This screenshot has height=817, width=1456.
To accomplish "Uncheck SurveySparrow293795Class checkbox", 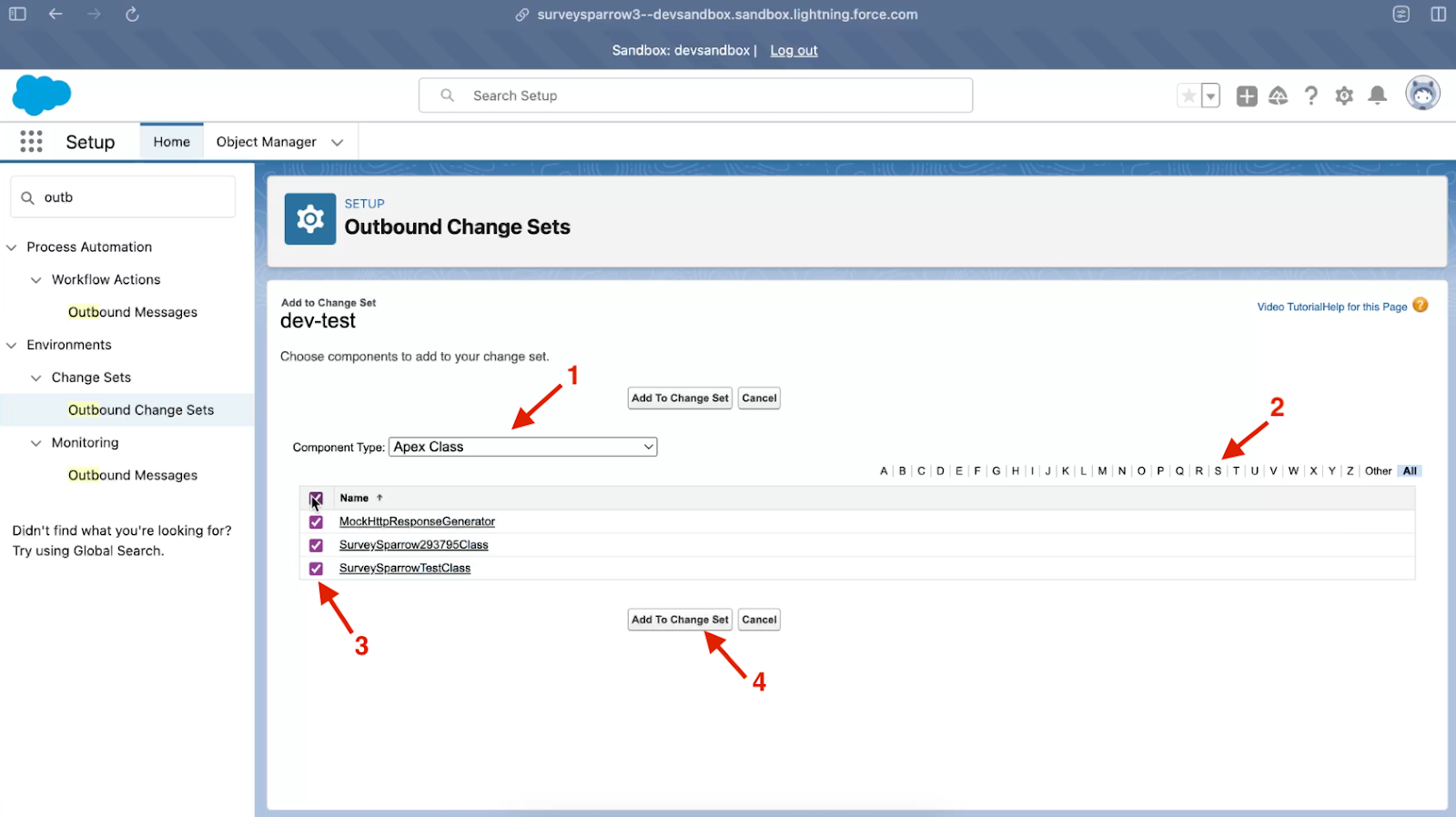I will [x=316, y=545].
